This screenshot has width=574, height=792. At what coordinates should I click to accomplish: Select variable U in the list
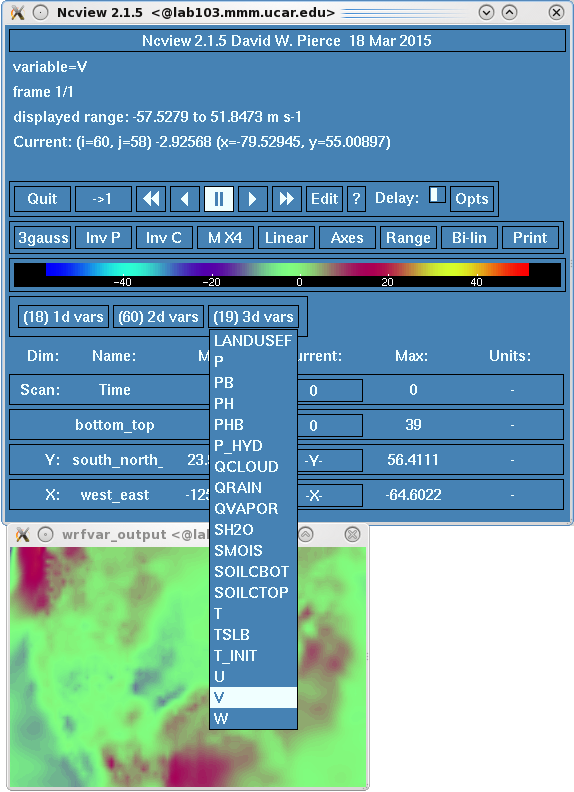[253, 677]
